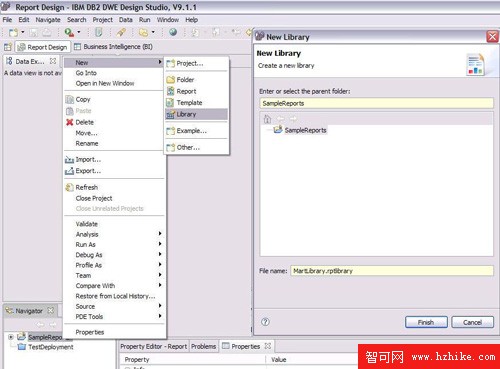
Task: Close the New Library dialog
Action: (492, 36)
